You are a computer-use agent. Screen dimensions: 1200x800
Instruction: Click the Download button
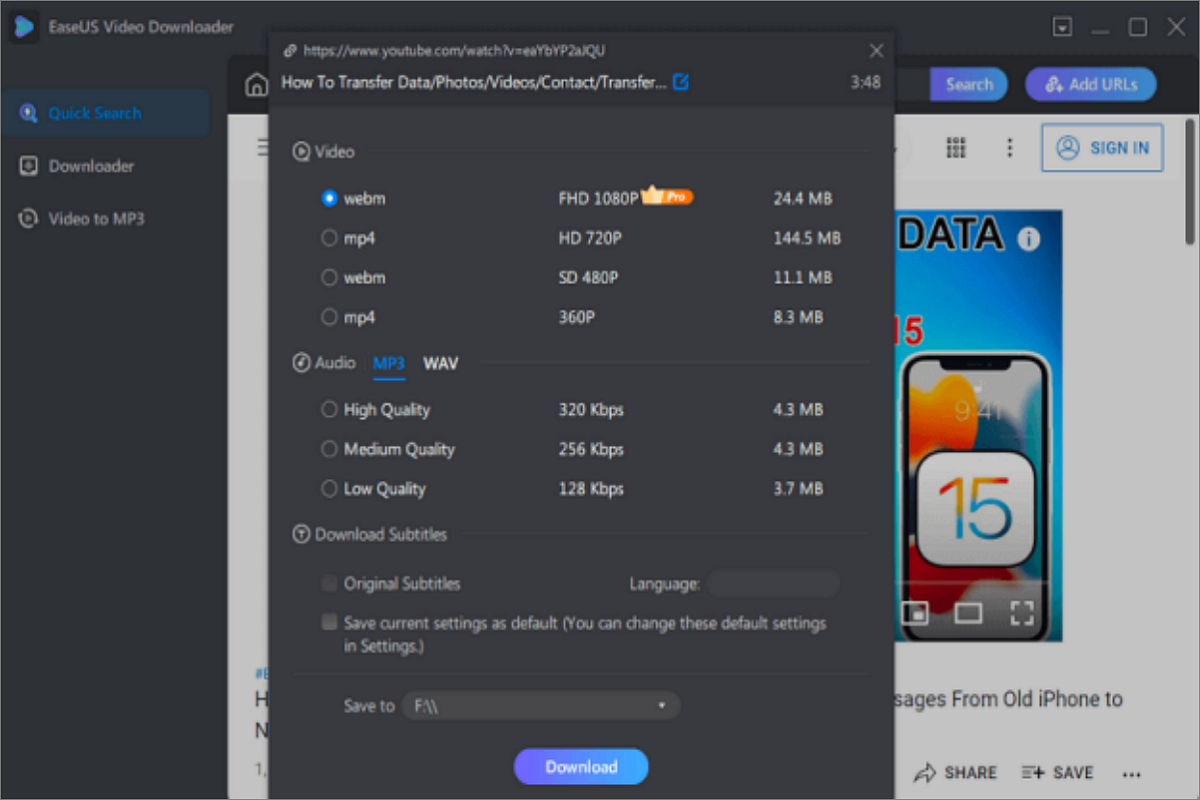[581, 767]
